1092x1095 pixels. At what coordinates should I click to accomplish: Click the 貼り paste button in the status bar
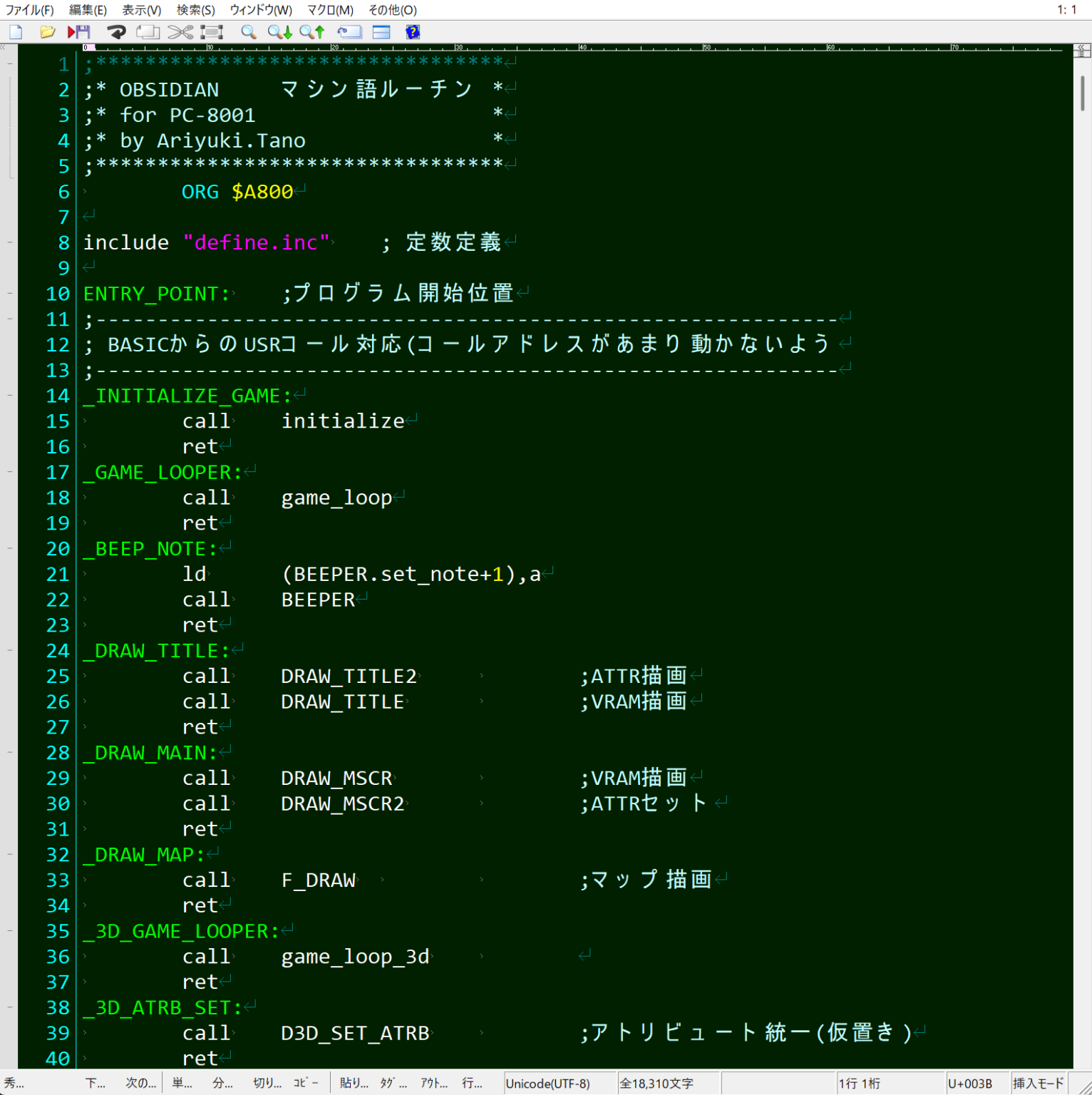[x=354, y=1083]
